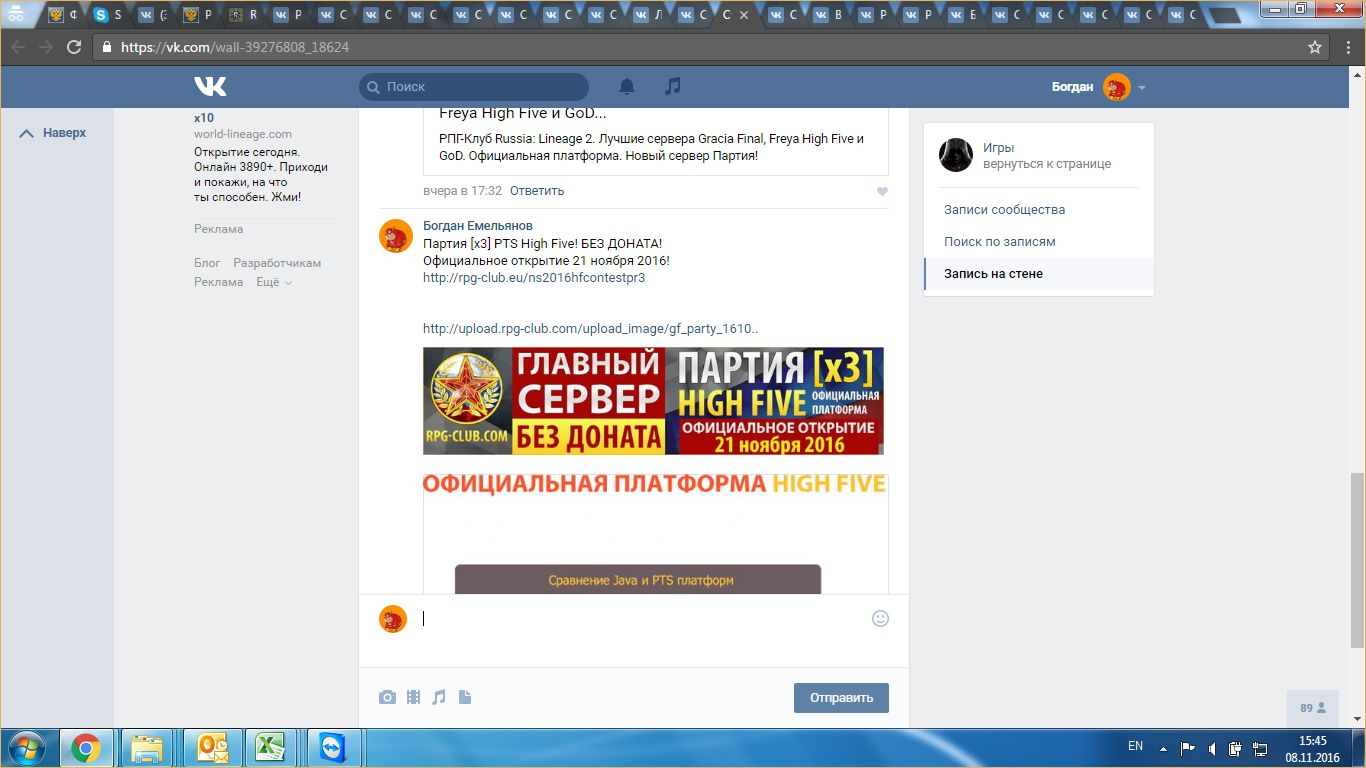Expand the Ещё footer menu

click(274, 282)
